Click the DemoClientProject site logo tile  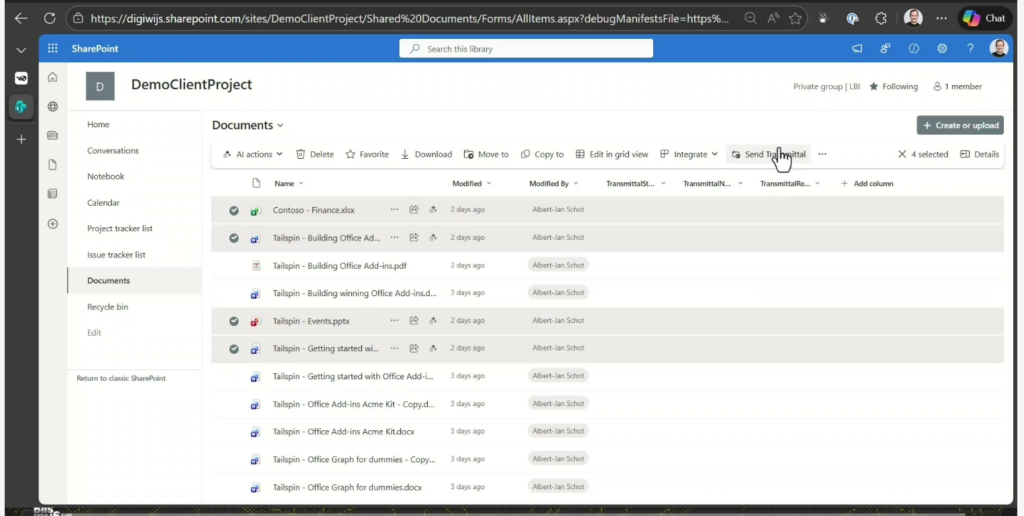pos(100,86)
